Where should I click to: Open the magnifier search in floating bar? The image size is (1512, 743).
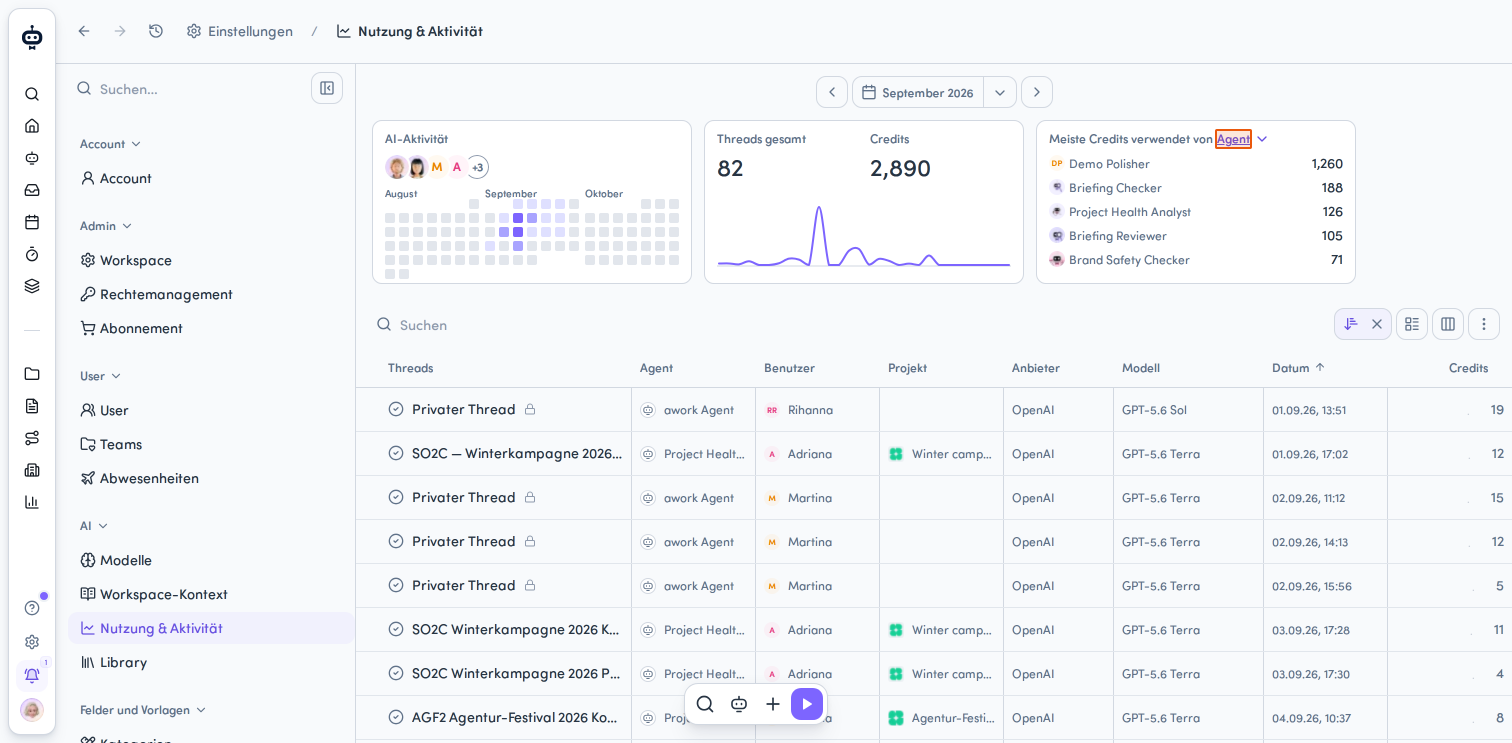point(705,704)
